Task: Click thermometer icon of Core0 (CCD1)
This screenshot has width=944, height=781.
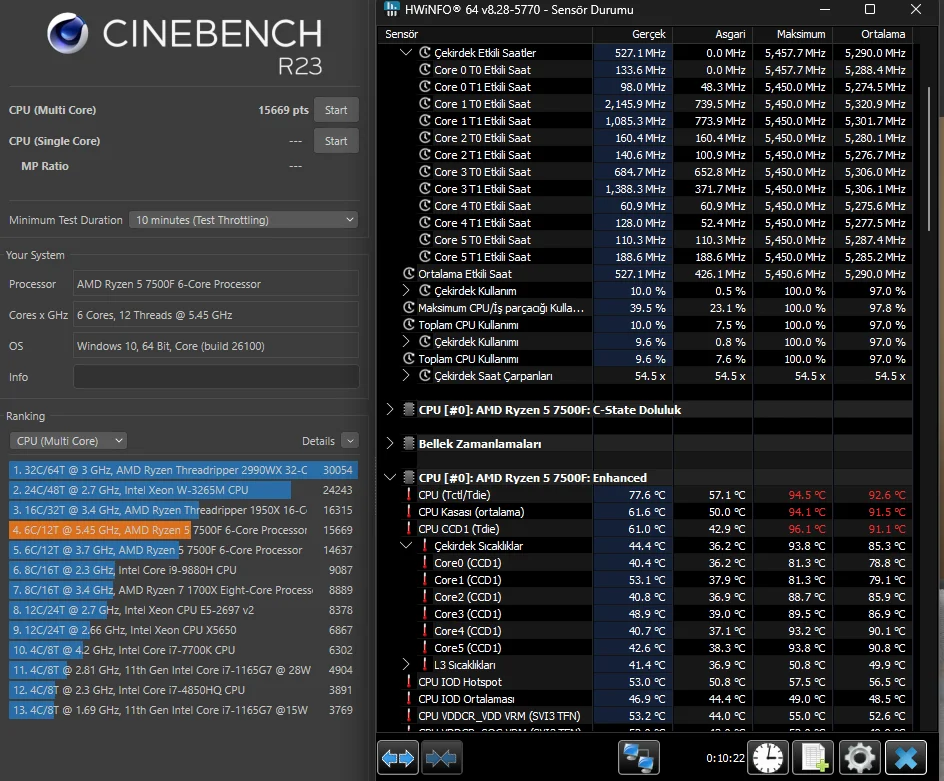Action: pos(425,563)
